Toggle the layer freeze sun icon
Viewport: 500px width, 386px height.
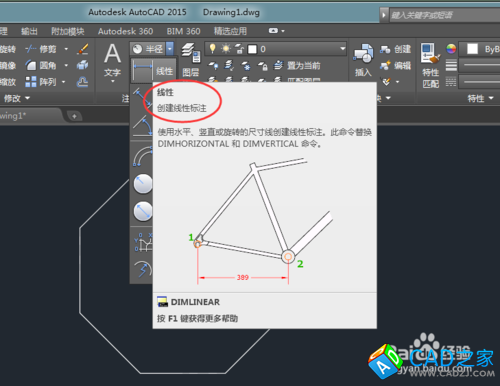[x=226, y=49]
